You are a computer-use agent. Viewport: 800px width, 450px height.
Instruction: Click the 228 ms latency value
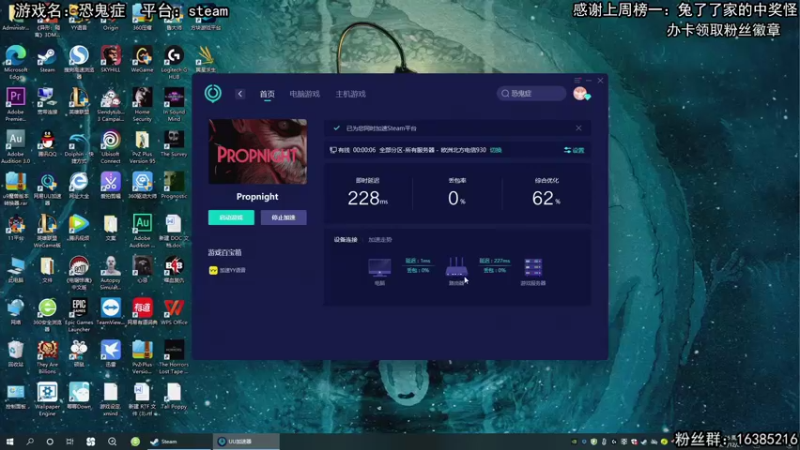(x=367, y=198)
